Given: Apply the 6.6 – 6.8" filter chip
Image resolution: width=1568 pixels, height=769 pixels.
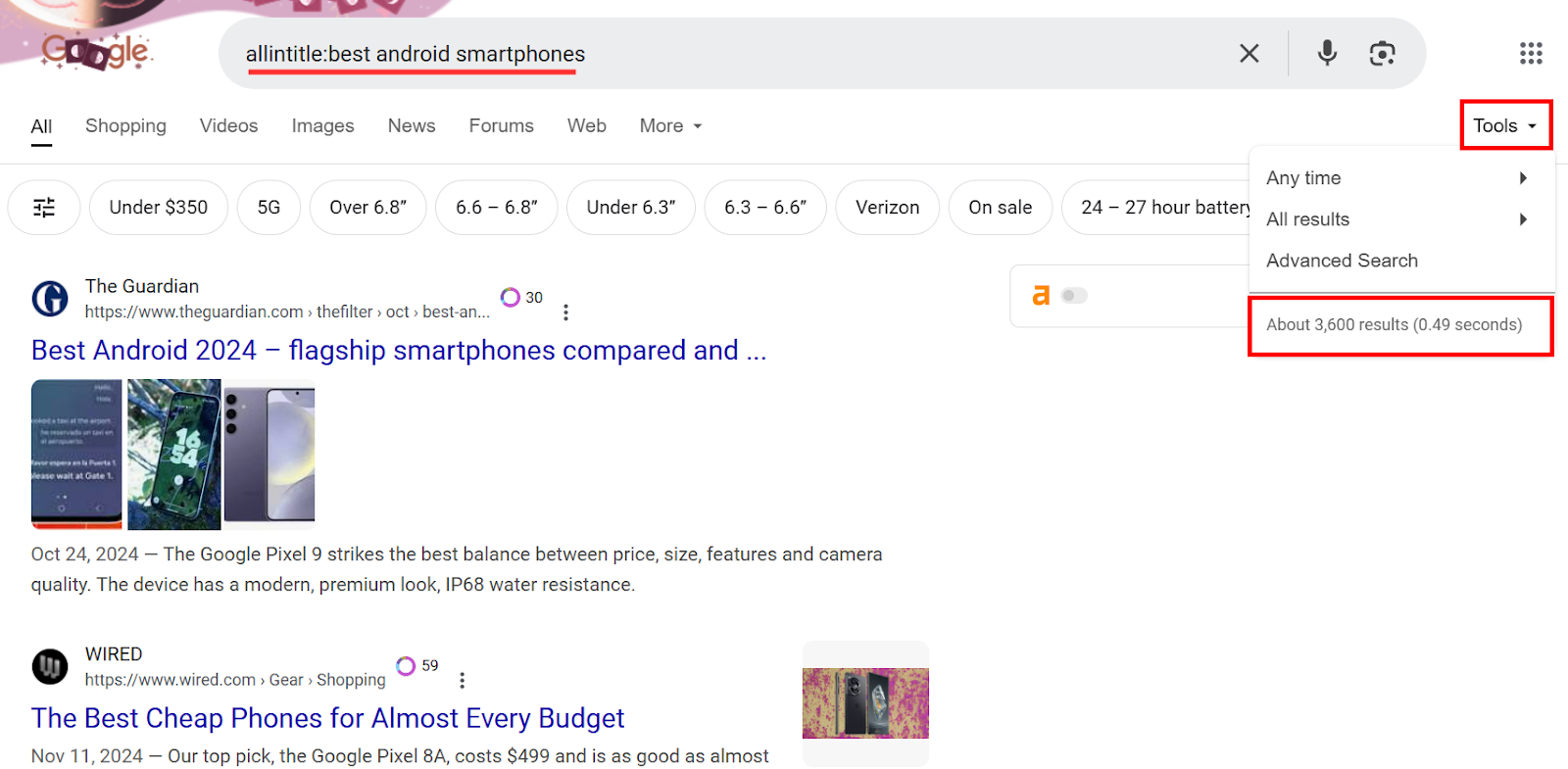Looking at the screenshot, I should (x=497, y=208).
